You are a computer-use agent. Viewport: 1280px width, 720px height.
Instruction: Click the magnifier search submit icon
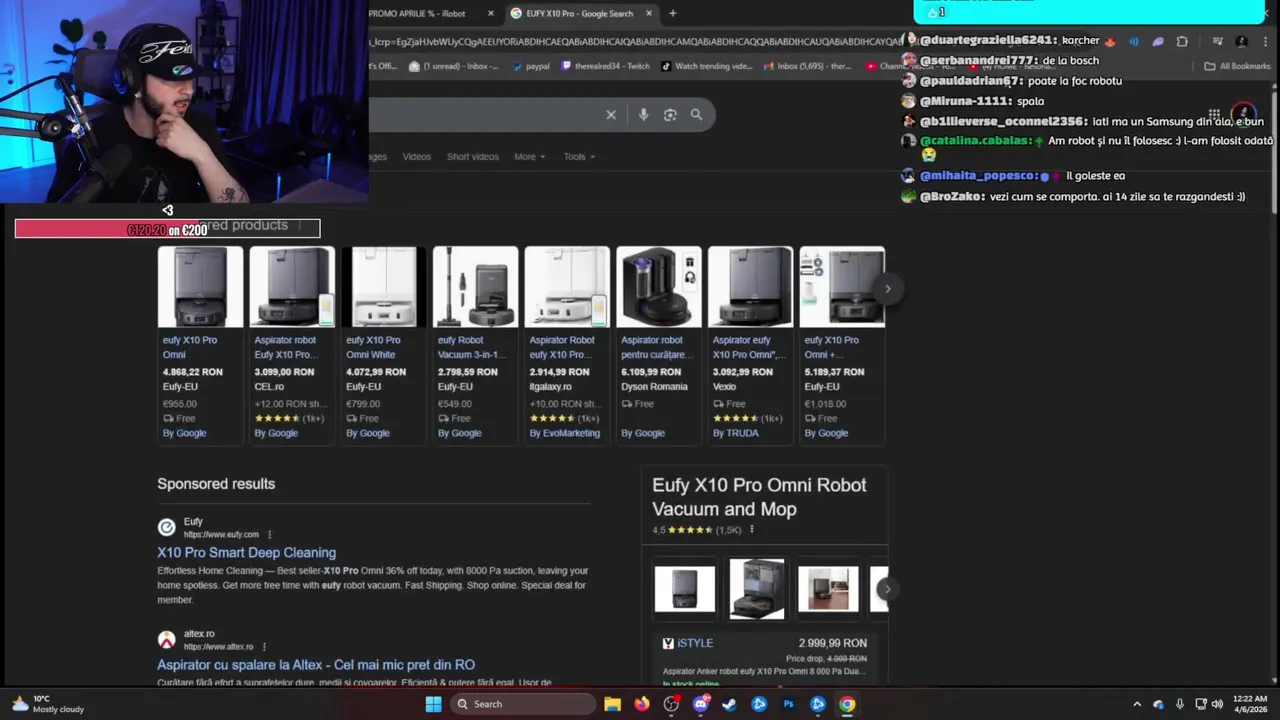click(696, 115)
